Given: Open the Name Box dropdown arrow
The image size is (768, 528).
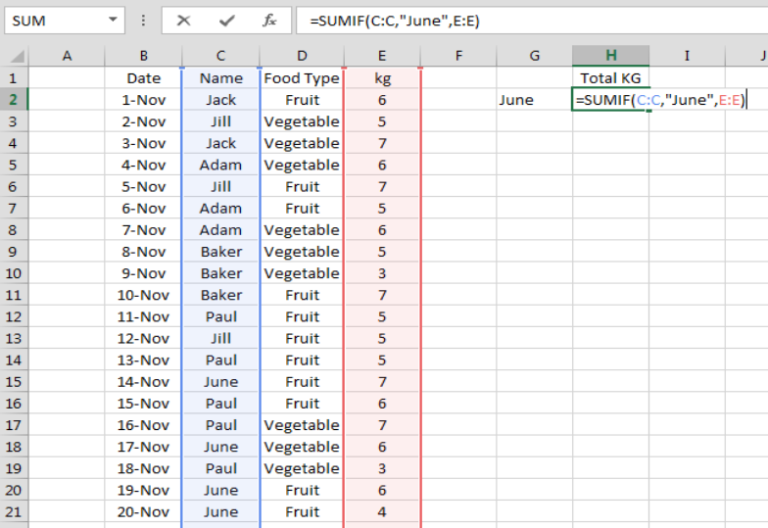Looking at the screenshot, I should (112, 20).
